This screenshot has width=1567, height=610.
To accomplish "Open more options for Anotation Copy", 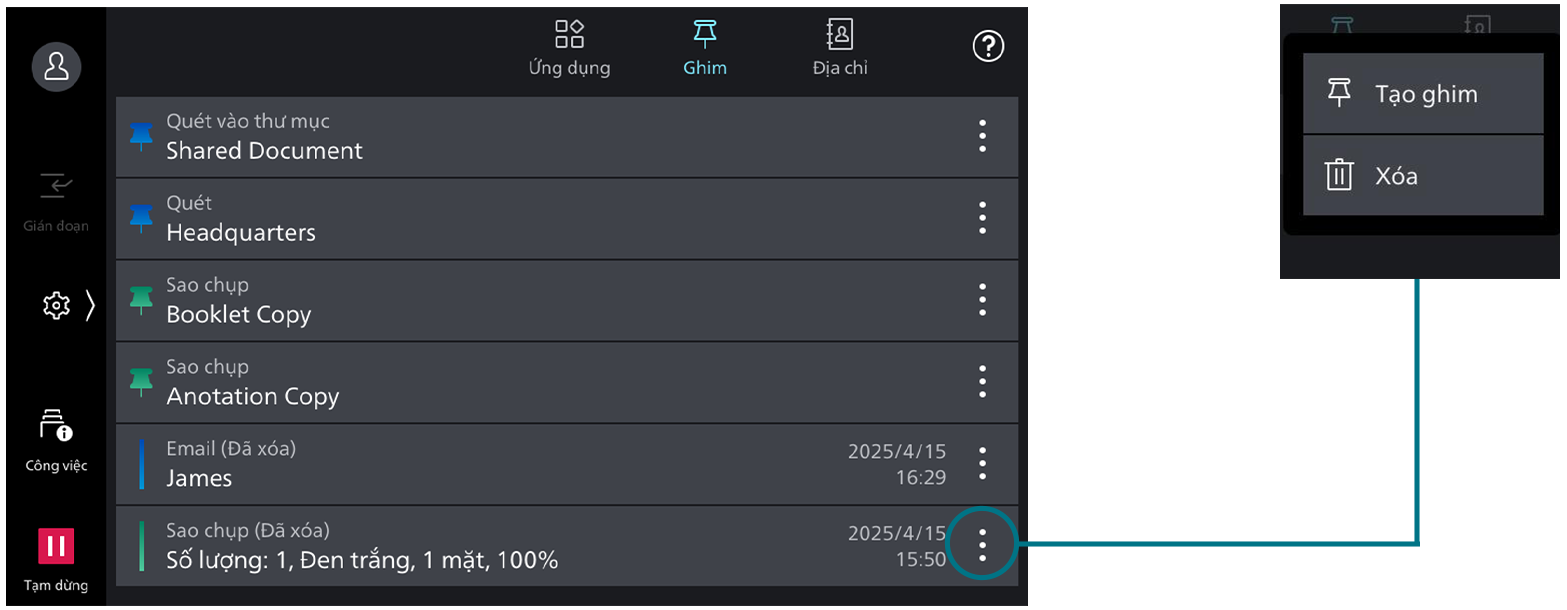I will 982,382.
